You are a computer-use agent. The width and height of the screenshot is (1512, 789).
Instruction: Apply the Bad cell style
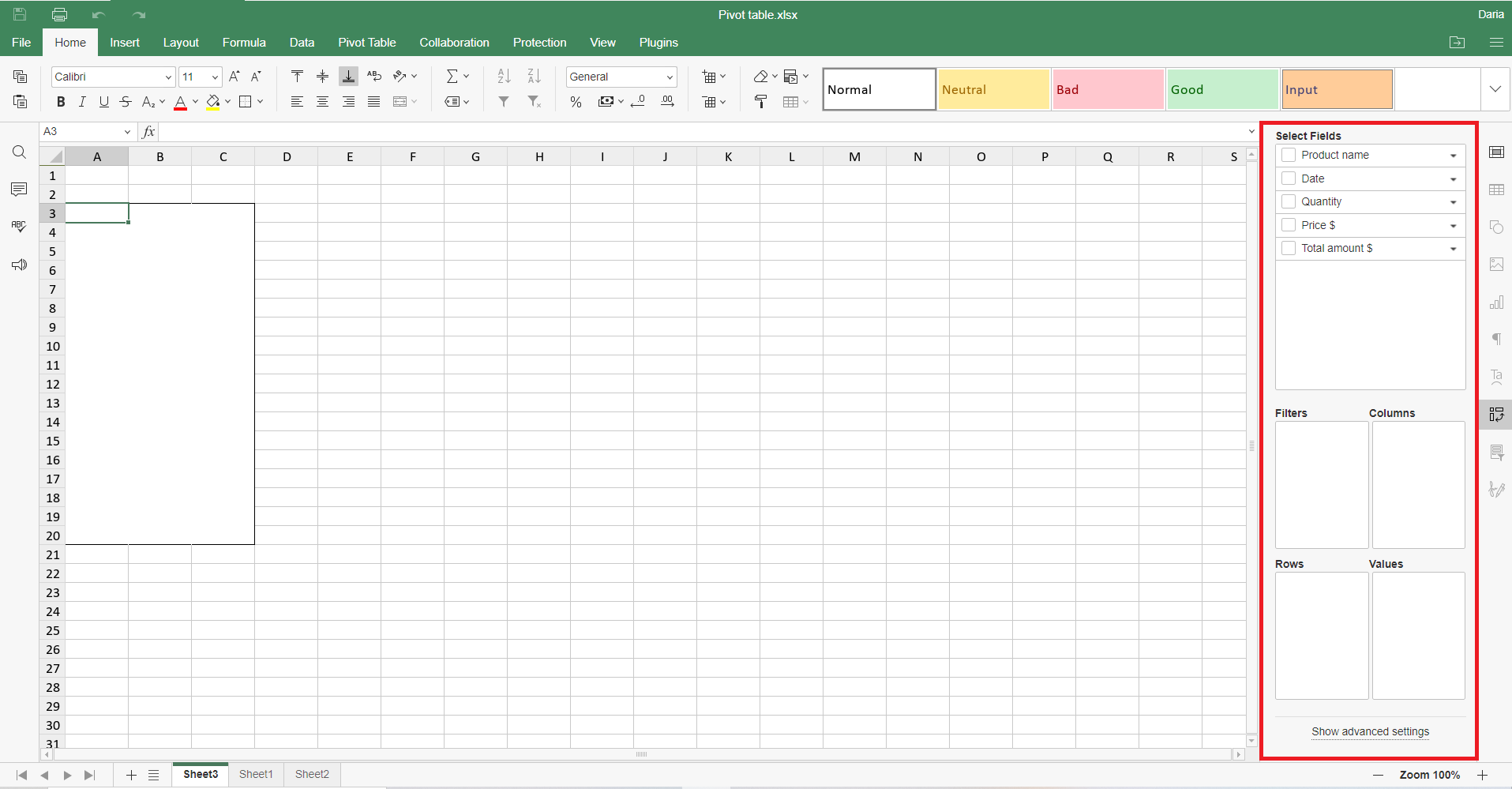(1107, 88)
